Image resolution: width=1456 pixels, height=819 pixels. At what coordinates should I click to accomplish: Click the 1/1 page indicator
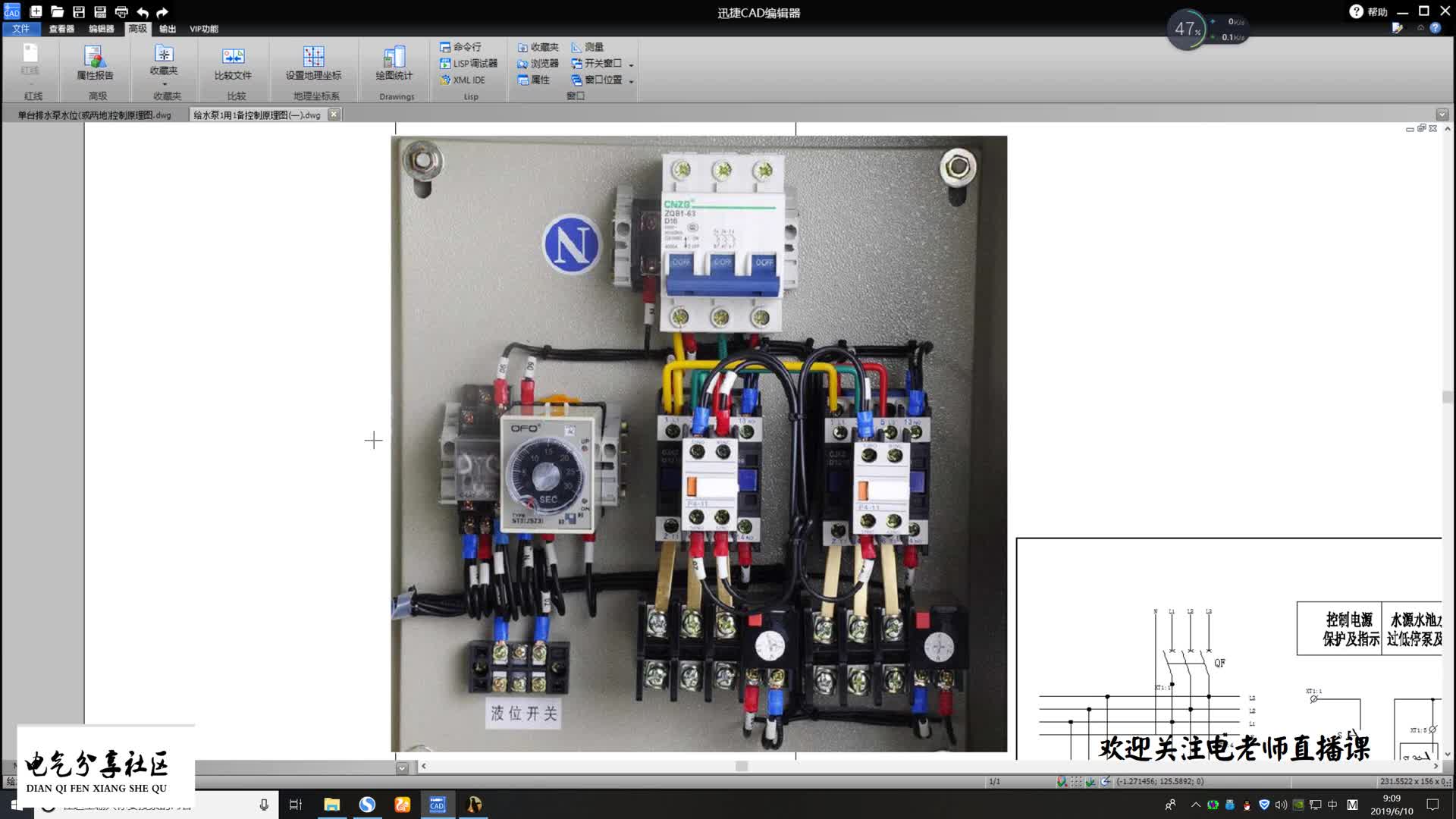(x=994, y=781)
